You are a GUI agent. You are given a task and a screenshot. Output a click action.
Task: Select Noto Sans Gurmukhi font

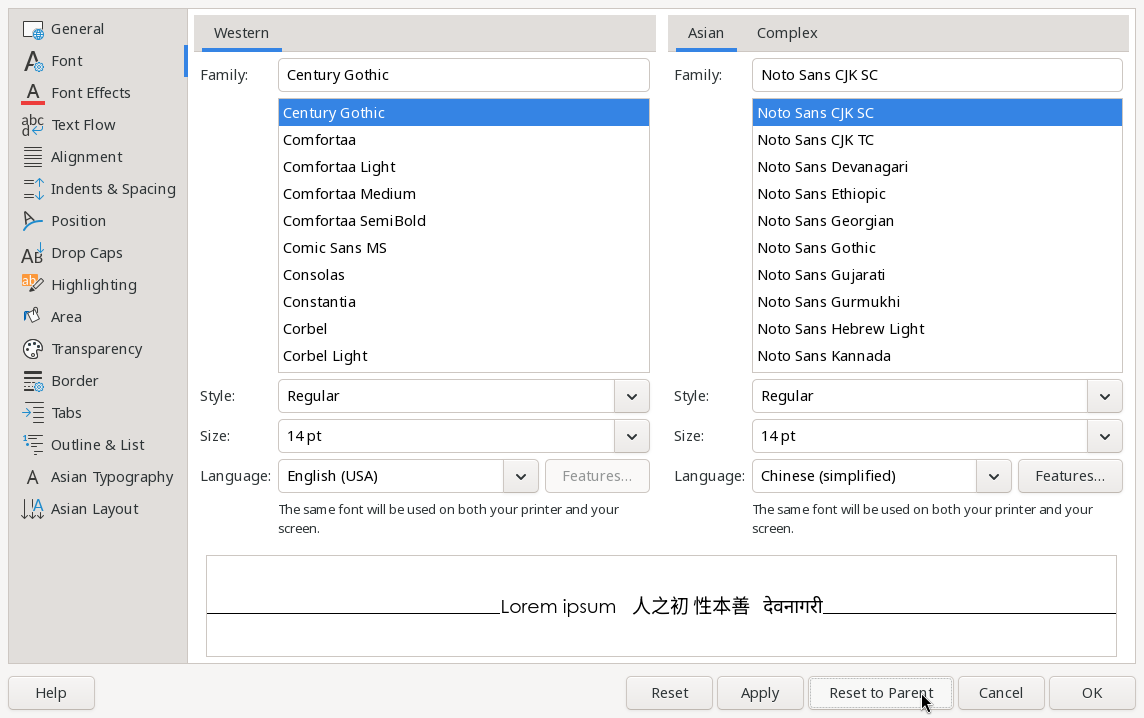(938, 302)
